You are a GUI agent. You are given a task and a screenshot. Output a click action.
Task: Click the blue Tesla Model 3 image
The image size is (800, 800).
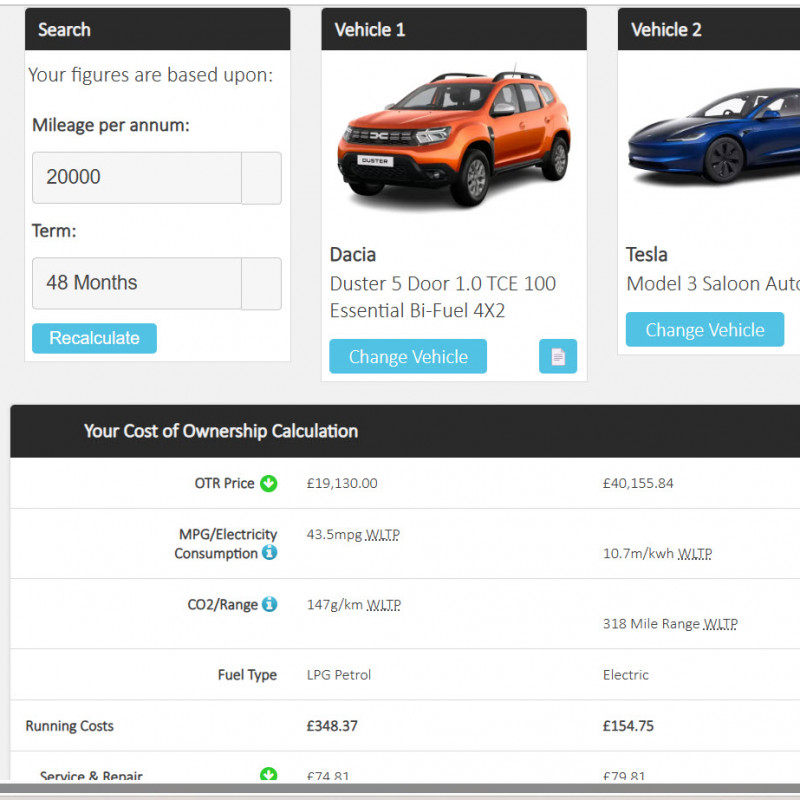(x=714, y=135)
